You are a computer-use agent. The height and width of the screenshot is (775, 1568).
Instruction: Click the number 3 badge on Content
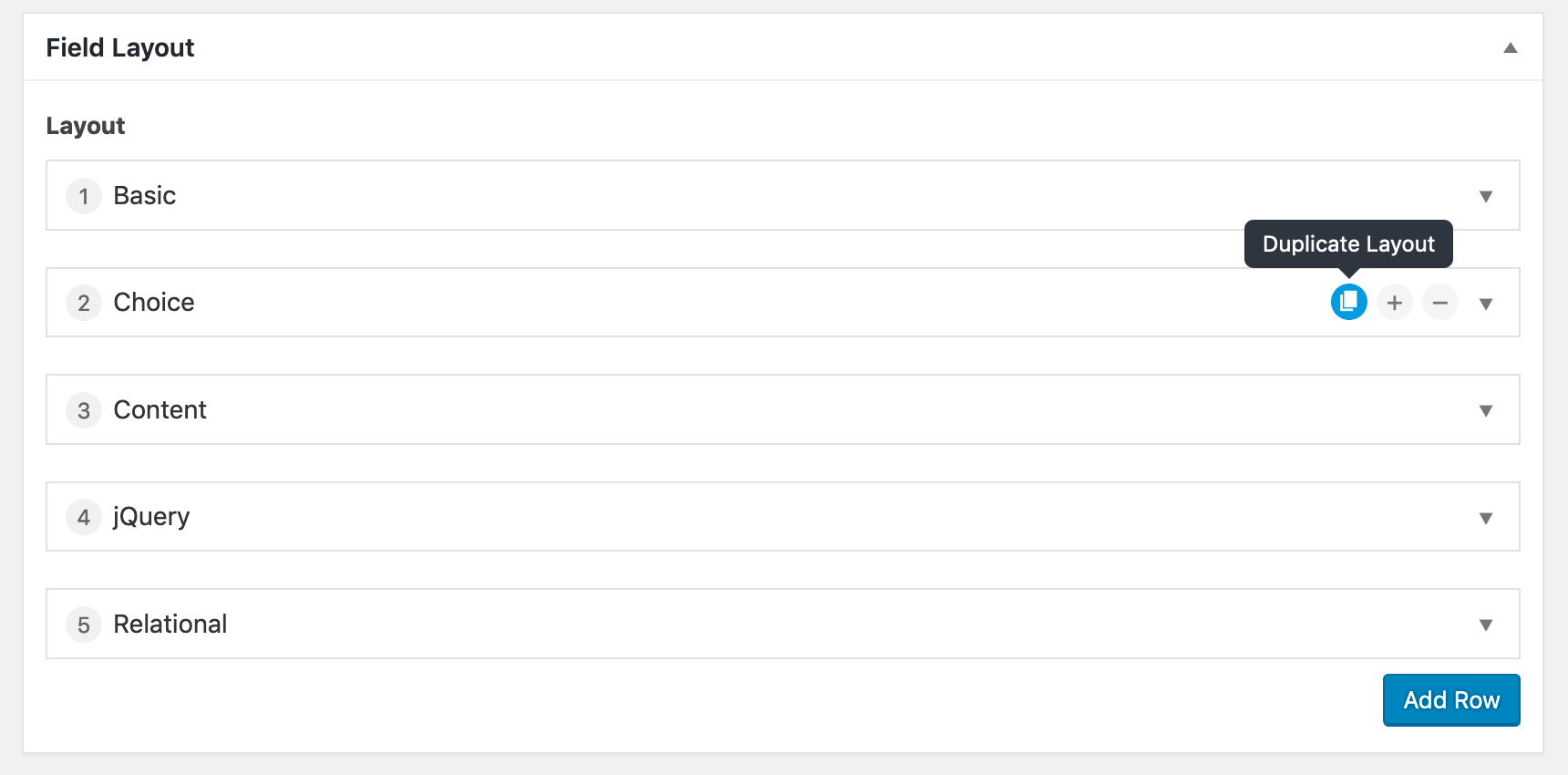[x=84, y=410]
